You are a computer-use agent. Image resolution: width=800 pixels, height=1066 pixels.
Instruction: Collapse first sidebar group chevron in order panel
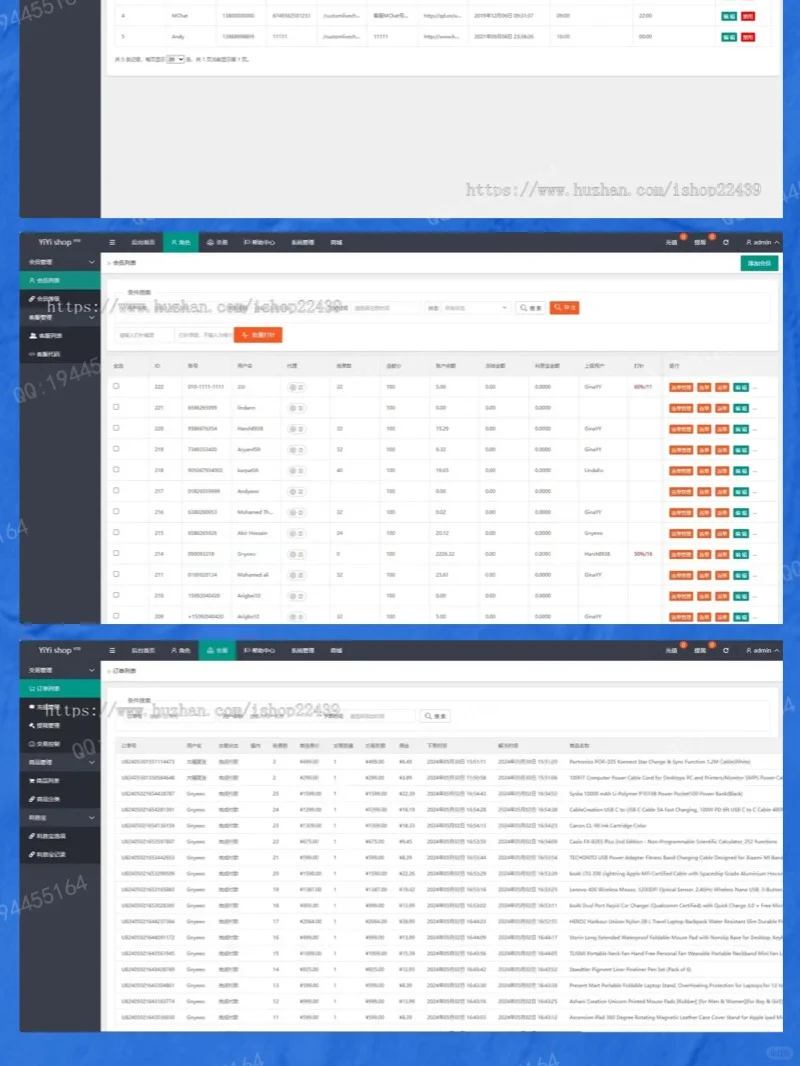coord(91,670)
